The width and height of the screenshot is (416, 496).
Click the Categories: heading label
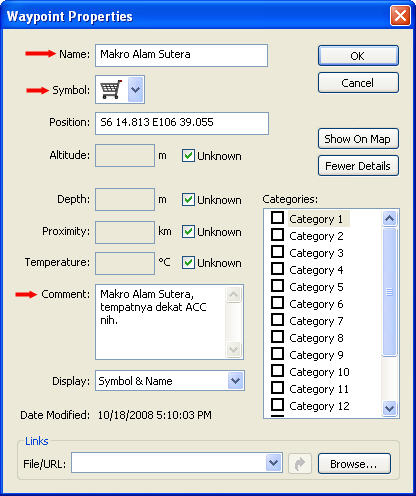(290, 199)
